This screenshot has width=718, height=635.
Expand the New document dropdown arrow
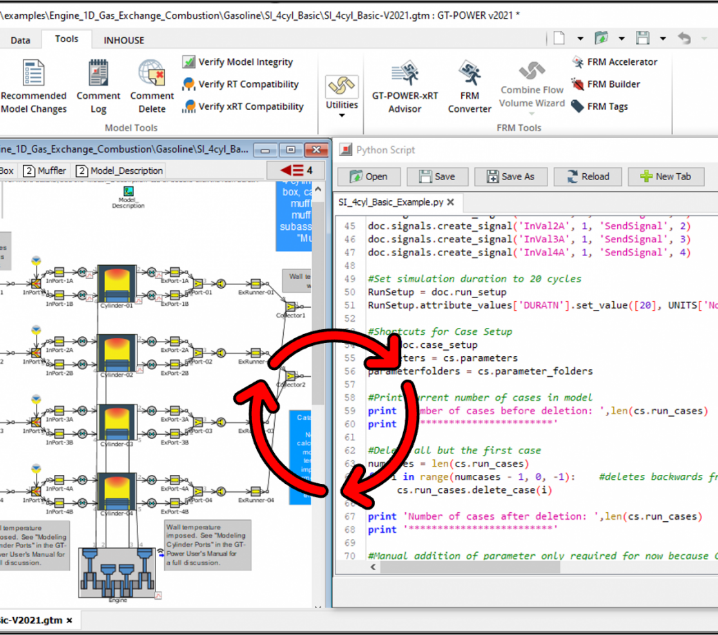(x=580, y=38)
